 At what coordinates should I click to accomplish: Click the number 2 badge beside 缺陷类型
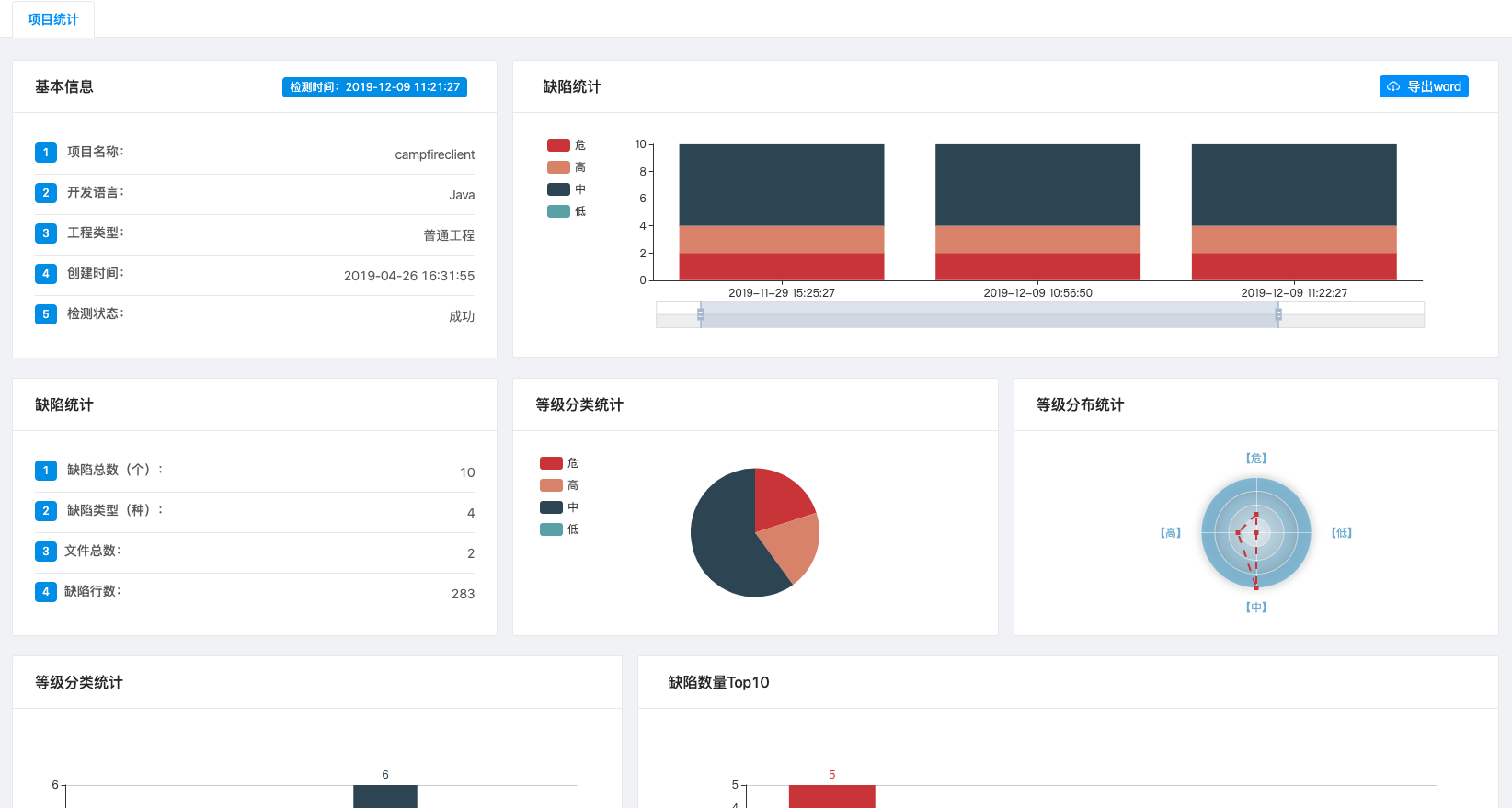coord(46,511)
